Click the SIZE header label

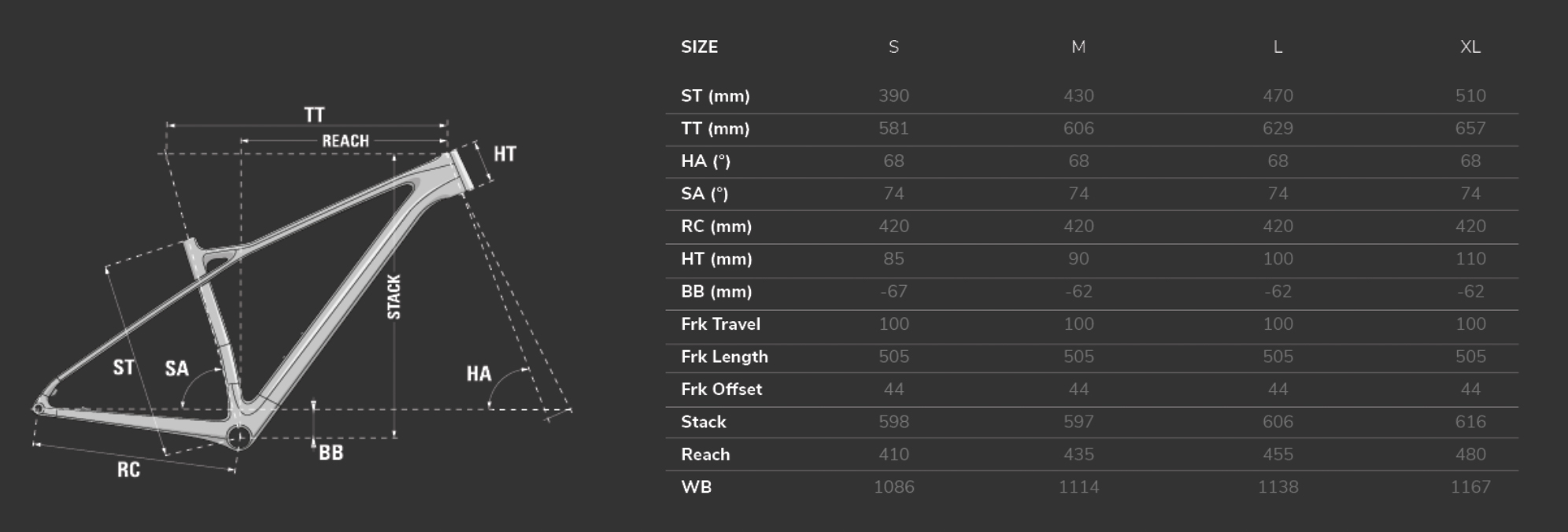(699, 47)
